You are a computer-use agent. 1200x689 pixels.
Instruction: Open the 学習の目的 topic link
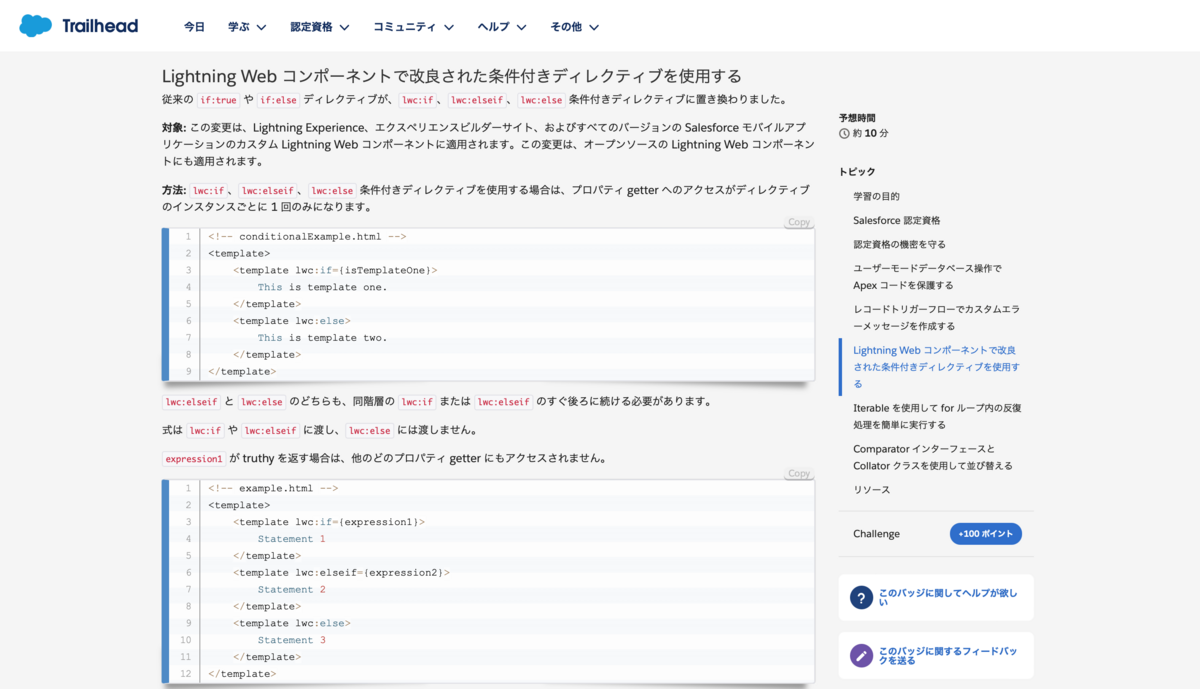click(x=876, y=196)
